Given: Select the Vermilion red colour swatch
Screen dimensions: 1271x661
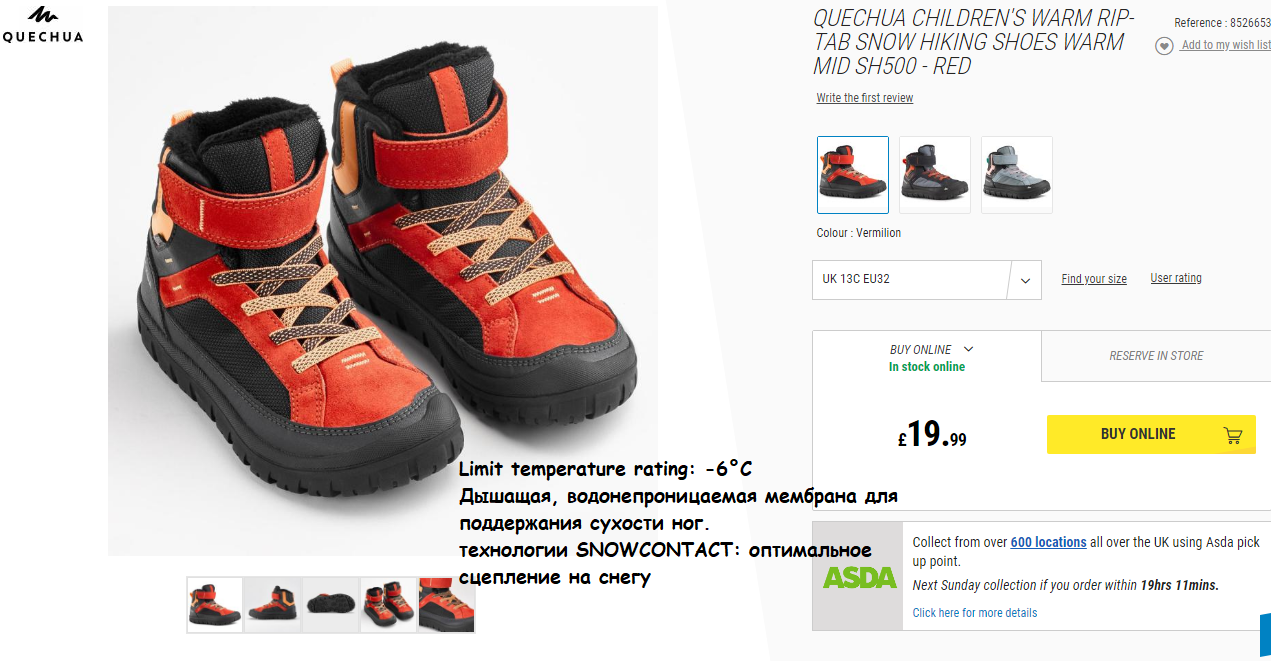Looking at the screenshot, I should (853, 175).
